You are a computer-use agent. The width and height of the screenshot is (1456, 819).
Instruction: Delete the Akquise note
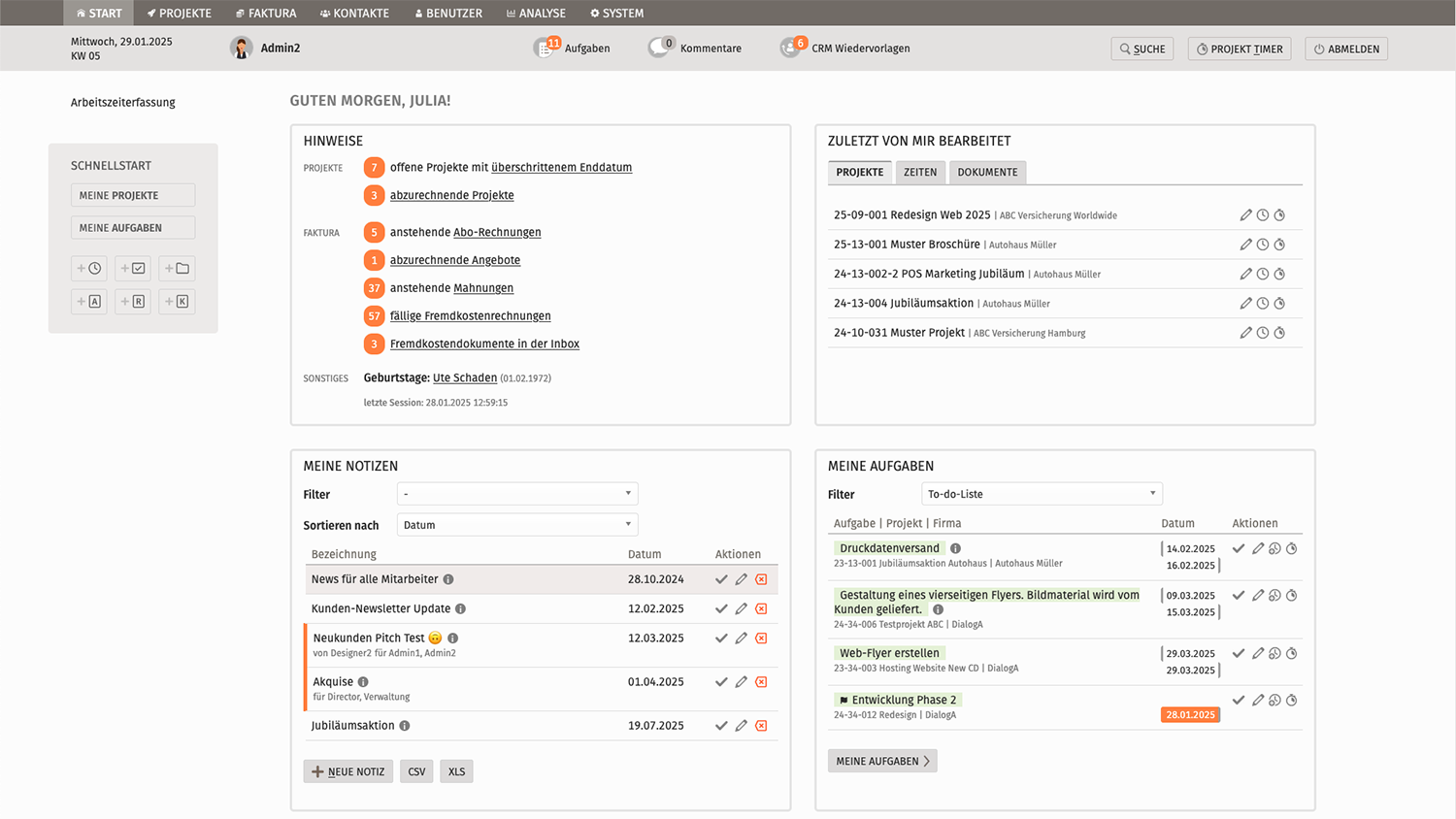(761, 682)
